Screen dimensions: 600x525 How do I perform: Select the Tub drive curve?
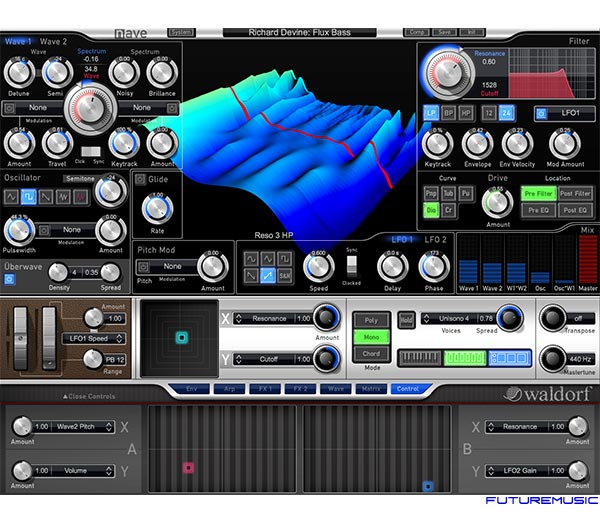tap(448, 194)
